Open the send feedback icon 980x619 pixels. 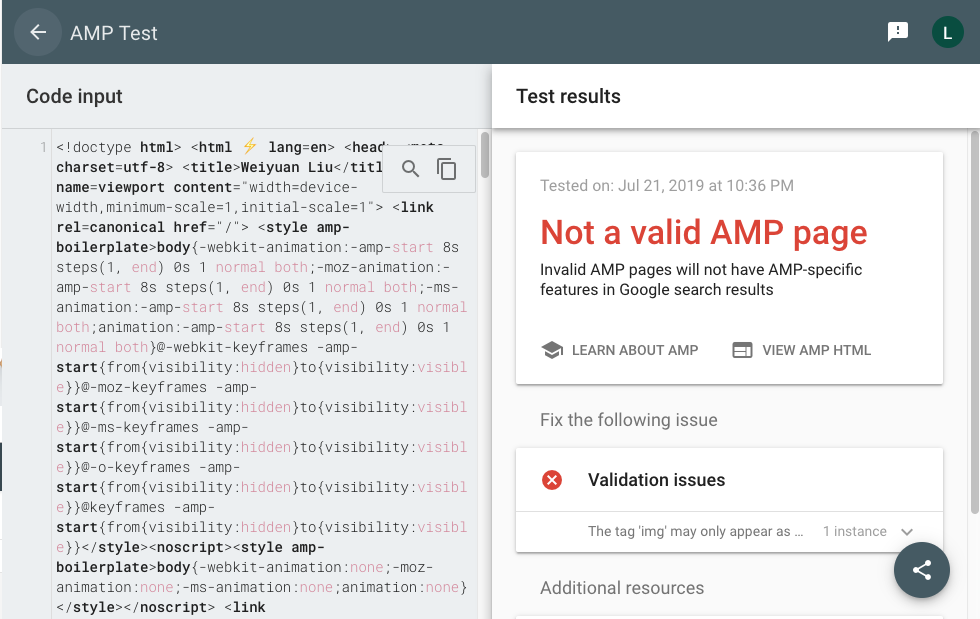point(898,32)
